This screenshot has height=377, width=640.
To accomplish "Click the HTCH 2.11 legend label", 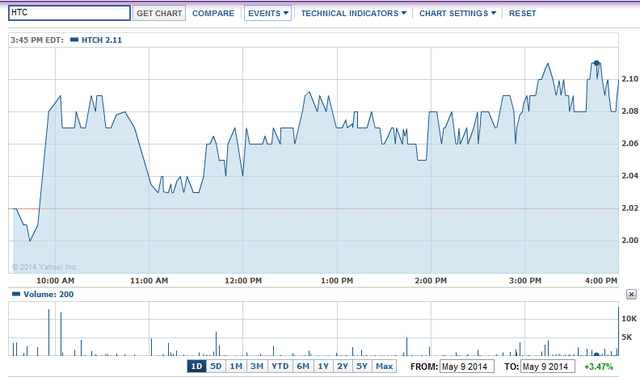I will click(102, 40).
